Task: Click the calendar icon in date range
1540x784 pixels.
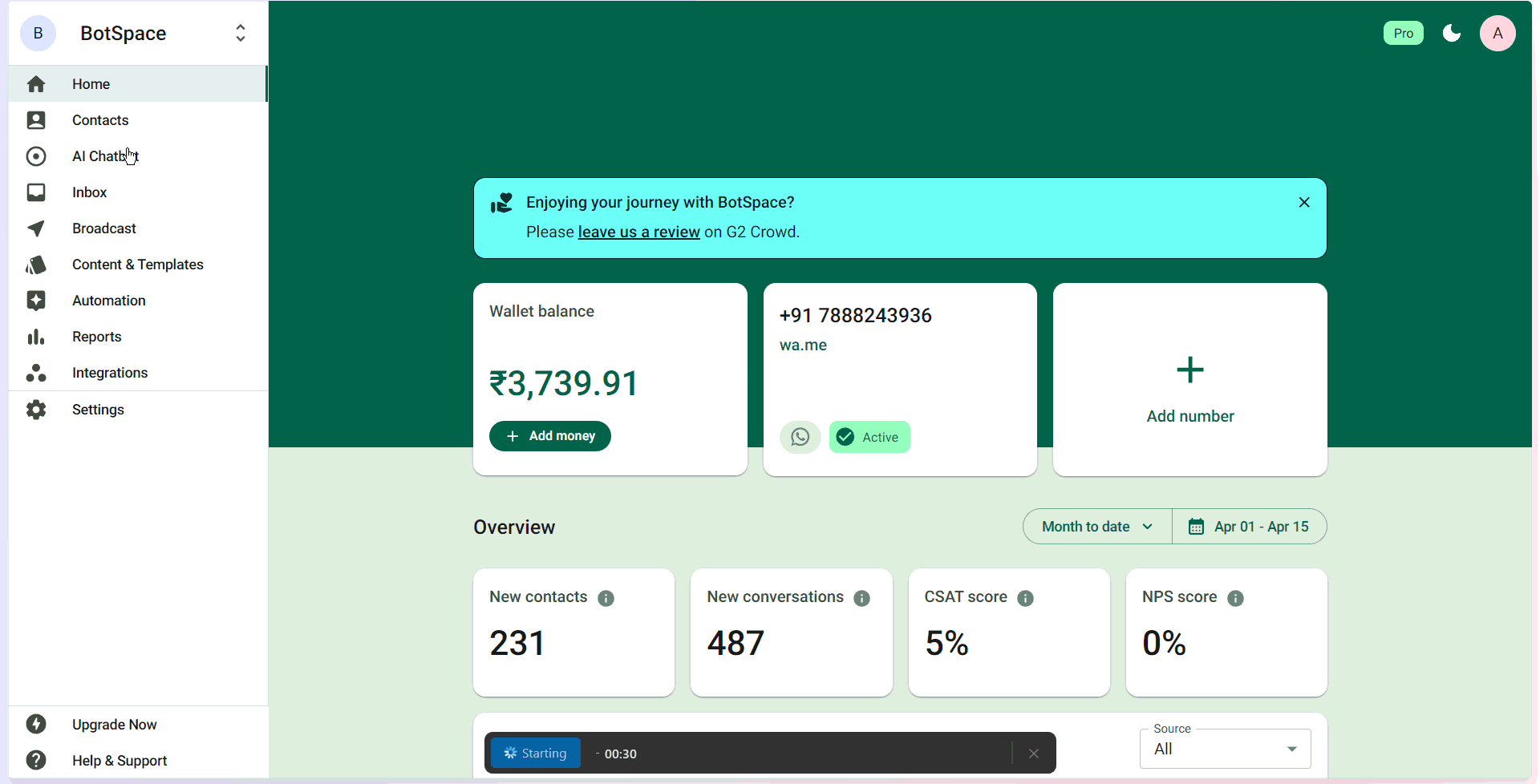Action: (1196, 527)
